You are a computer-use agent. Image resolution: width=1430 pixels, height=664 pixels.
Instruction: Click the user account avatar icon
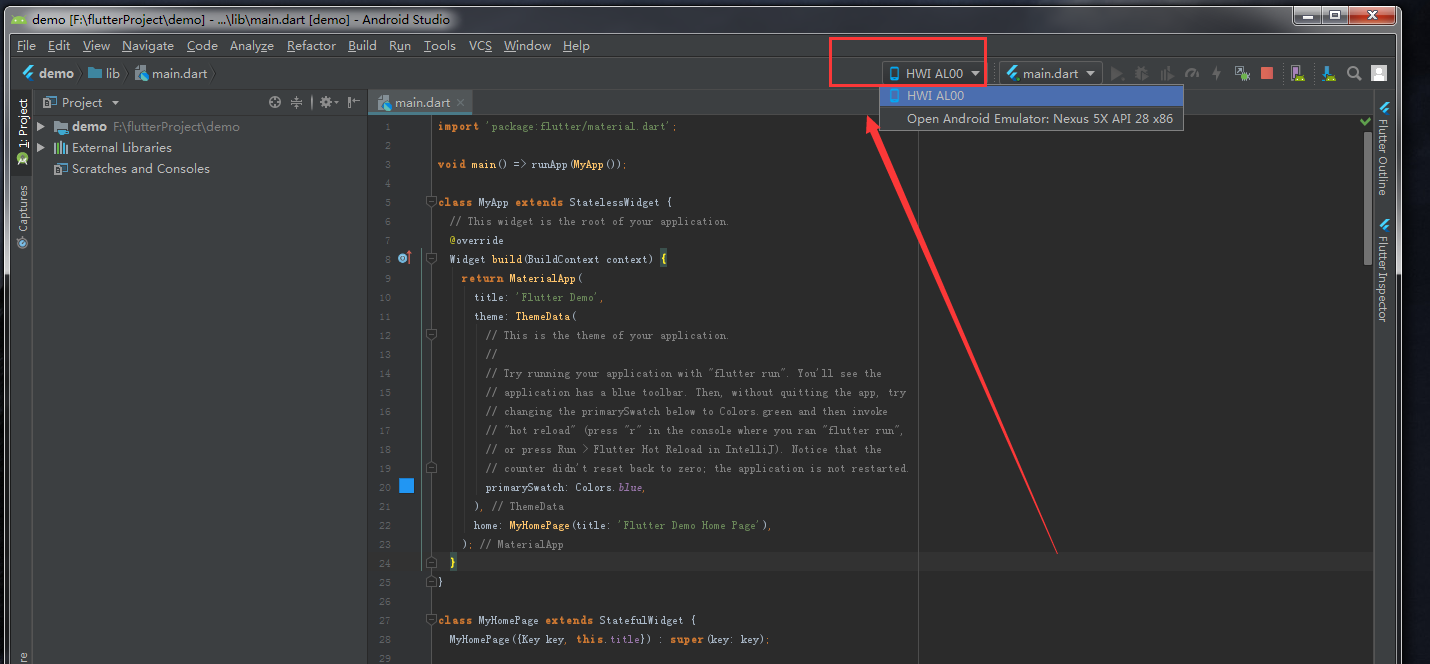click(1379, 73)
